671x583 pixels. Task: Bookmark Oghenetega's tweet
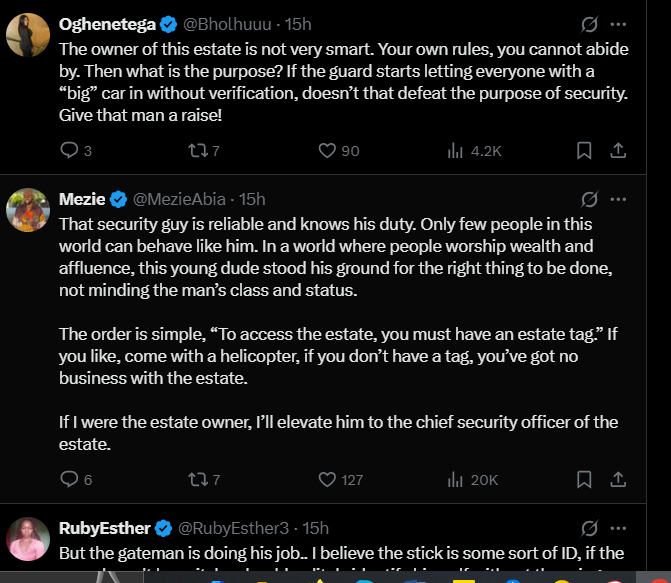click(x=584, y=151)
